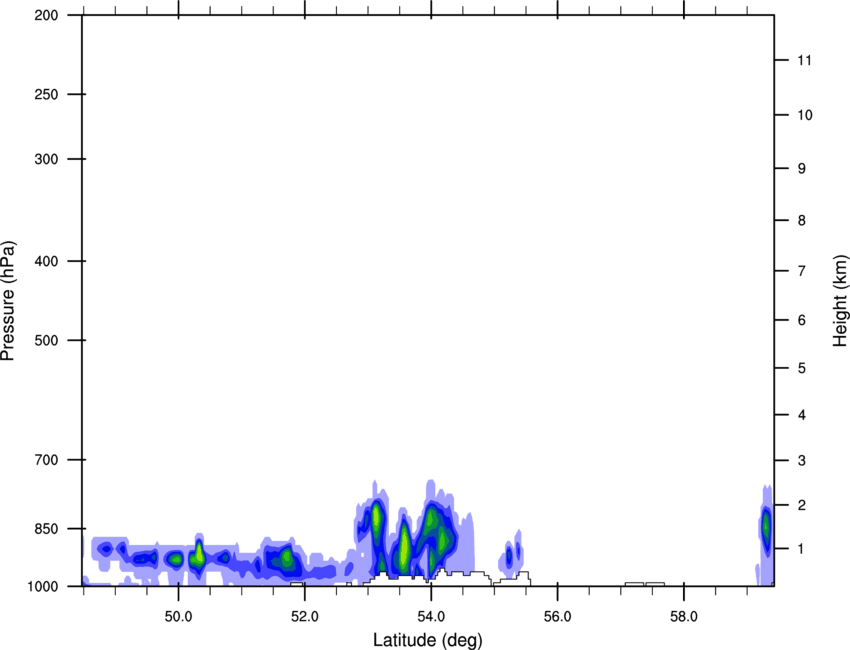Click the 850 pressure tick label
The image size is (850, 650).
click(x=46, y=529)
